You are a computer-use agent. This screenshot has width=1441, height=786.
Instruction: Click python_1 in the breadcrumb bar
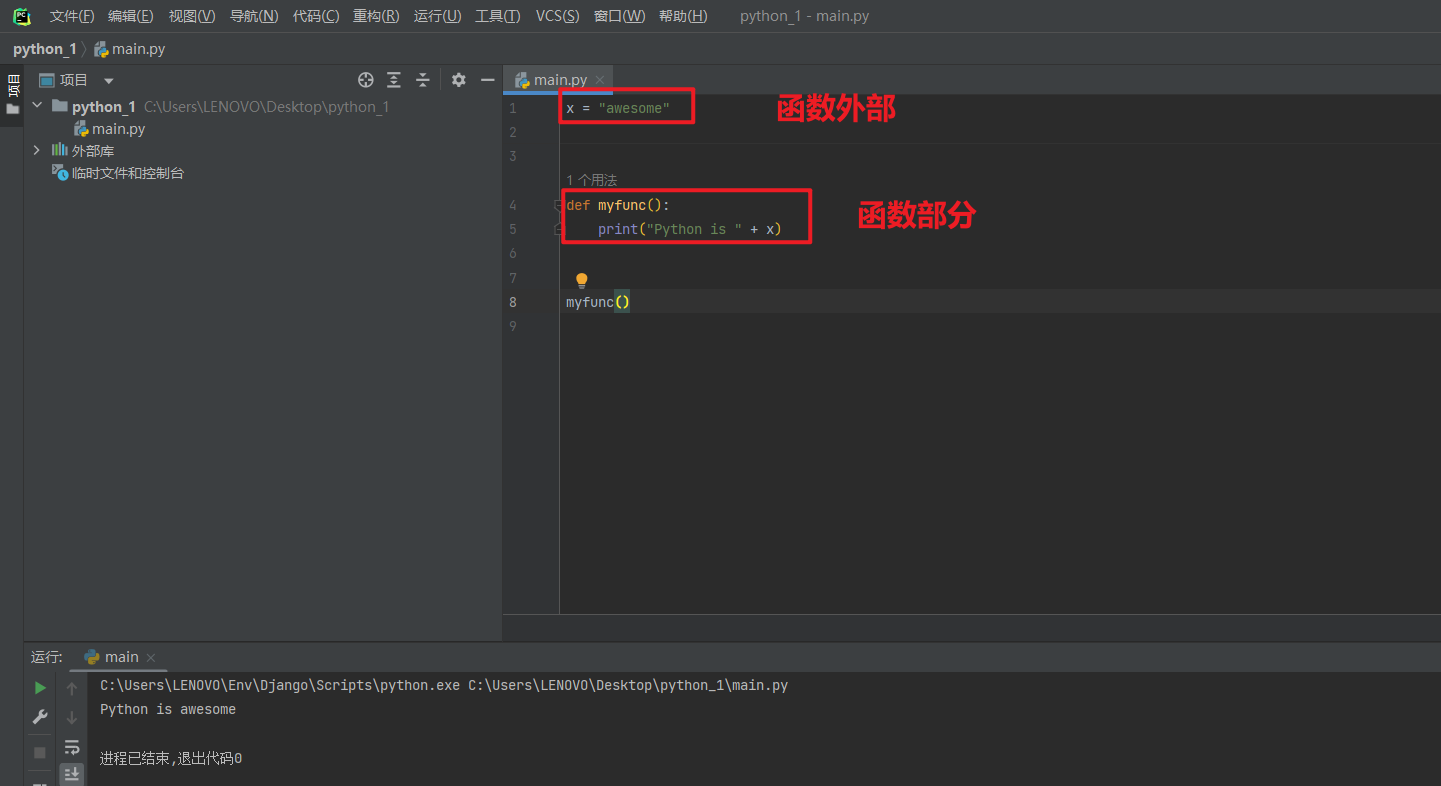click(45, 49)
